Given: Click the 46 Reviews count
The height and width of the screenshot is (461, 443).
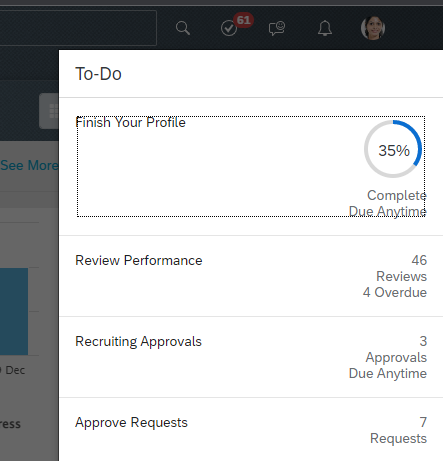Looking at the screenshot, I should coord(401,268).
